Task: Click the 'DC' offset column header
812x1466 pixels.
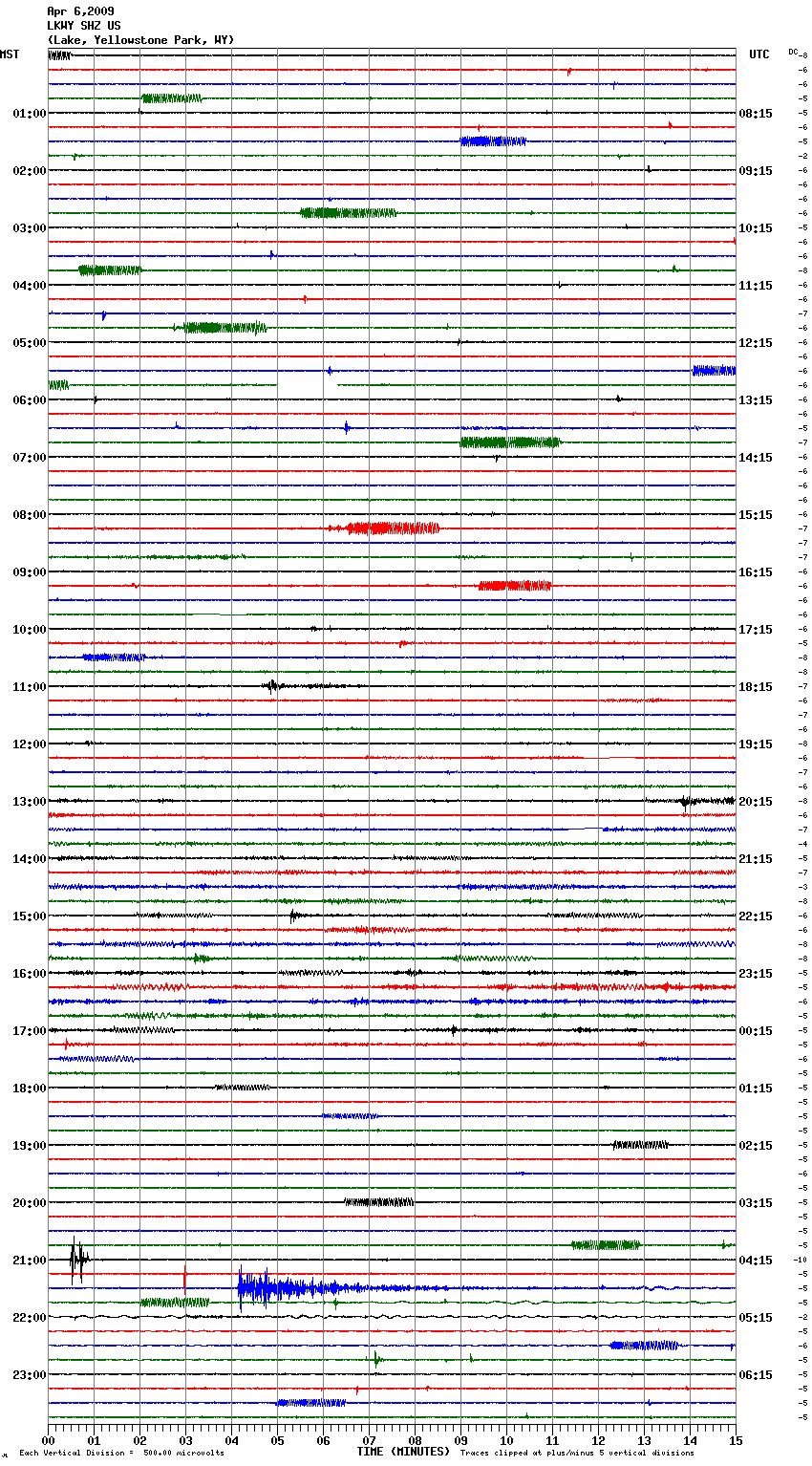Action: tap(793, 52)
